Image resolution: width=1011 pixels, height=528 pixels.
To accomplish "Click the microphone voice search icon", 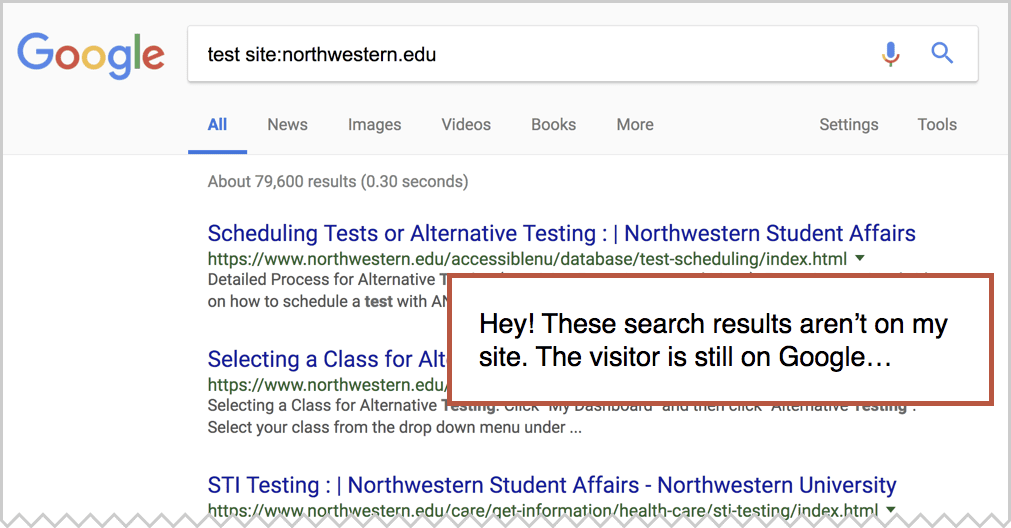I will (x=890, y=54).
